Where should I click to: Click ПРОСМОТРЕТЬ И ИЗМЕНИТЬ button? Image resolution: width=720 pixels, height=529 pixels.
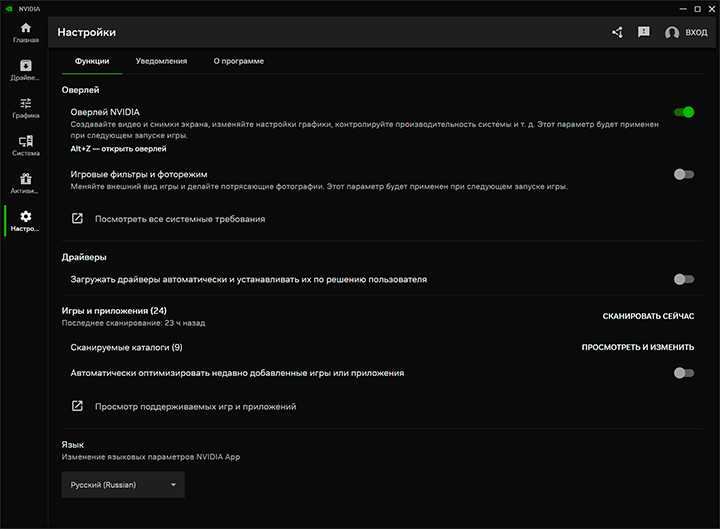(x=637, y=347)
